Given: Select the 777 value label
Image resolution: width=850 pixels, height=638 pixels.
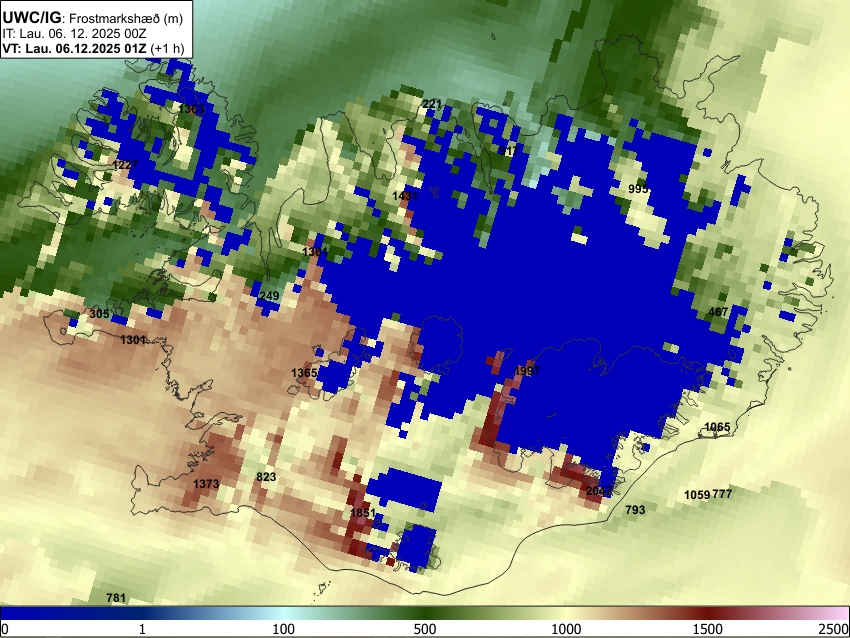Looking at the screenshot, I should click(x=722, y=494).
